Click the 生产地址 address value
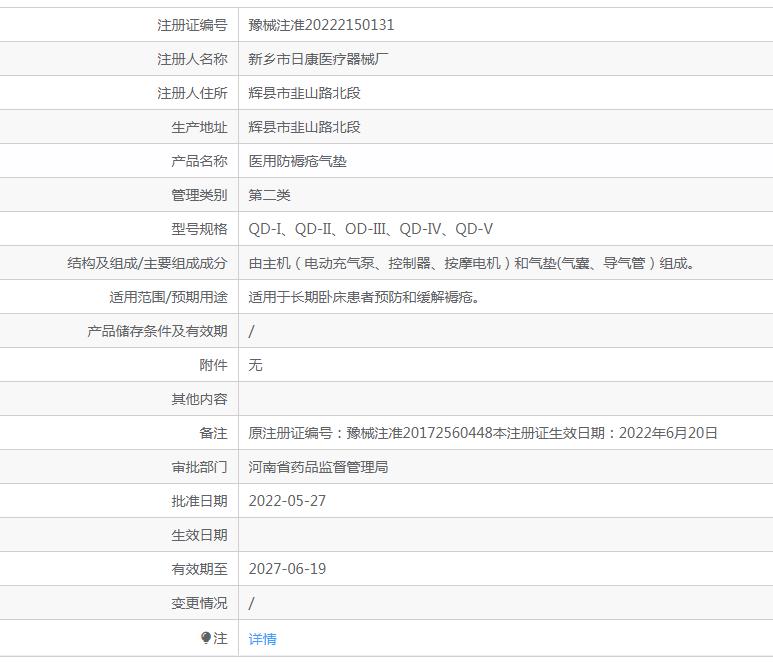 pyautogui.click(x=304, y=127)
